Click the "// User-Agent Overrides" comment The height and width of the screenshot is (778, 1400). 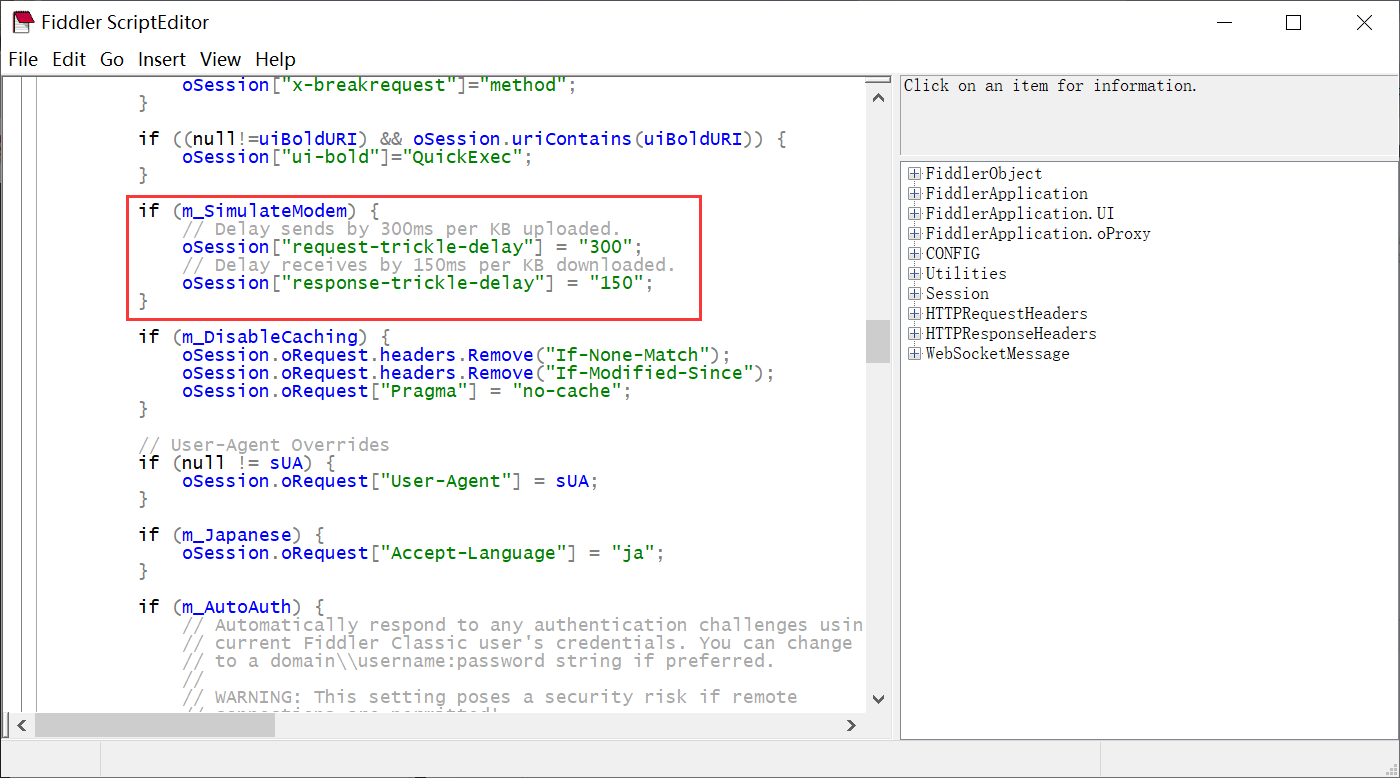pyautogui.click(x=264, y=445)
